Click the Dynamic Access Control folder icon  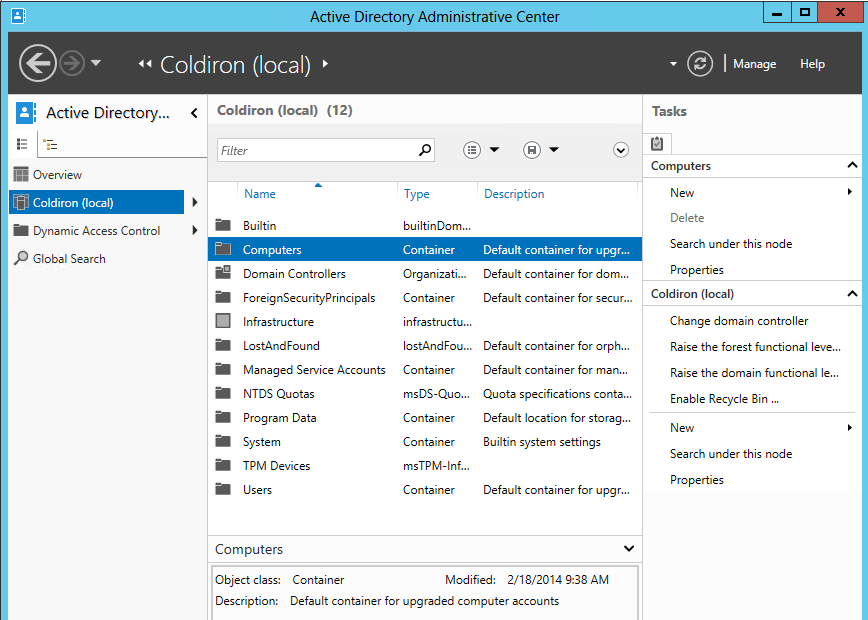[x=21, y=230]
